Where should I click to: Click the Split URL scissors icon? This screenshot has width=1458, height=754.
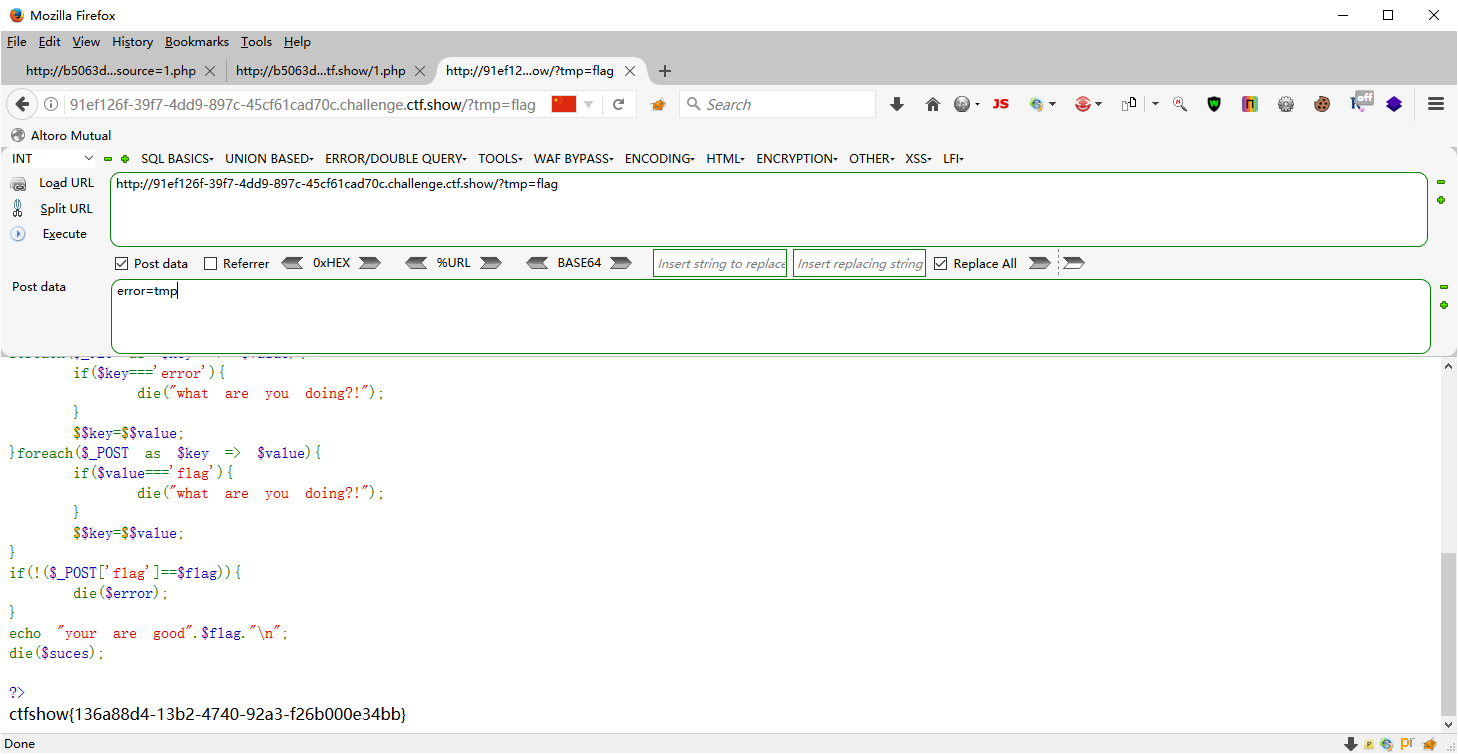(x=18, y=208)
